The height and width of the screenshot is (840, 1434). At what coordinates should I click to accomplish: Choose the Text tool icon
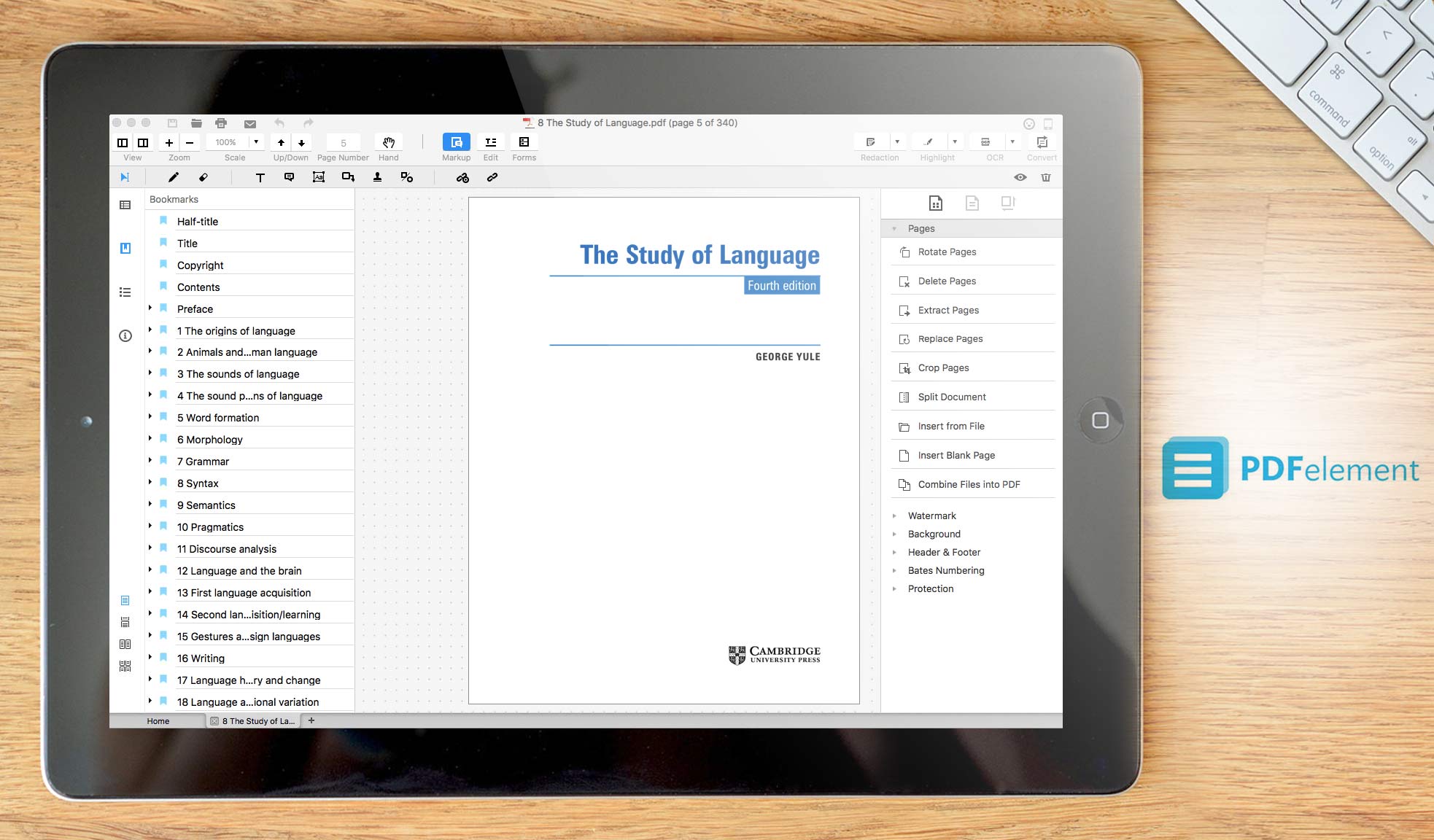[x=260, y=177]
